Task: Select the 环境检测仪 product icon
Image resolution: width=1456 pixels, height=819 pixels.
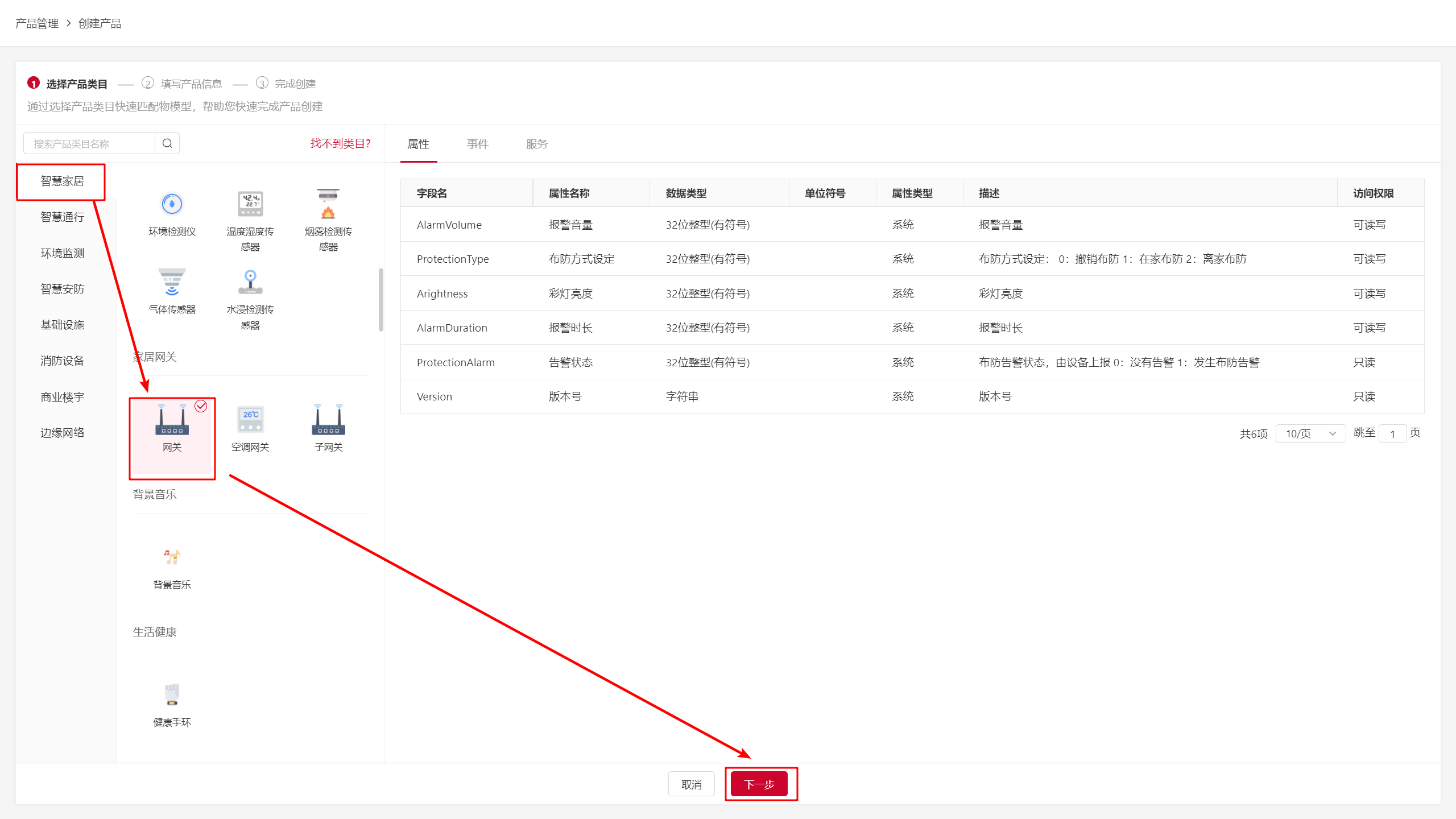Action: (172, 205)
